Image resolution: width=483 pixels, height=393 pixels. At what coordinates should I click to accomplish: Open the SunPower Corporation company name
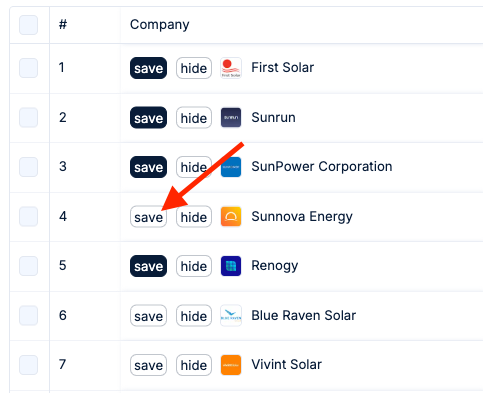click(x=322, y=167)
